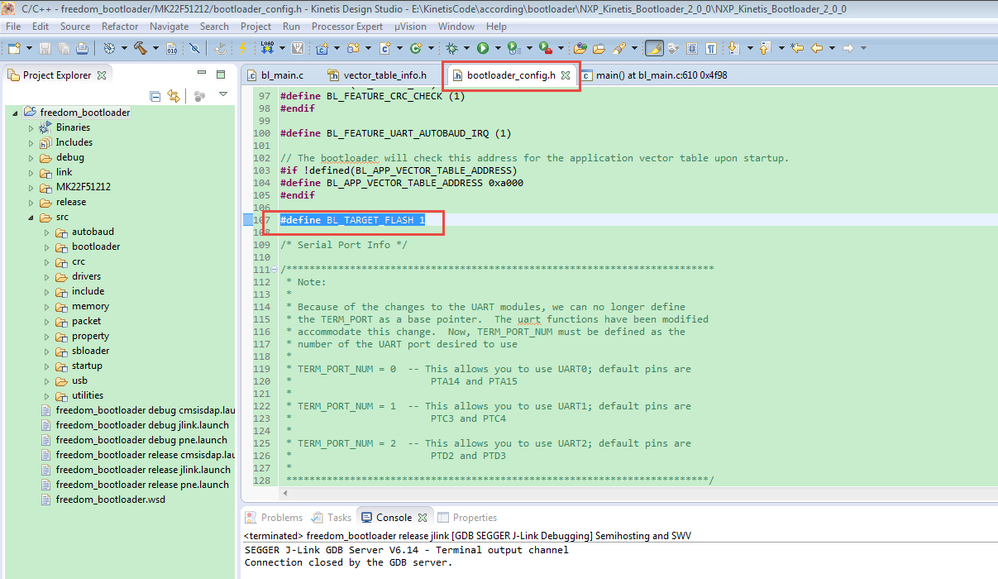Viewport: 998px width, 579px height.
Task: Click editor horizontal scrollbar left arrow
Action: coord(285,493)
